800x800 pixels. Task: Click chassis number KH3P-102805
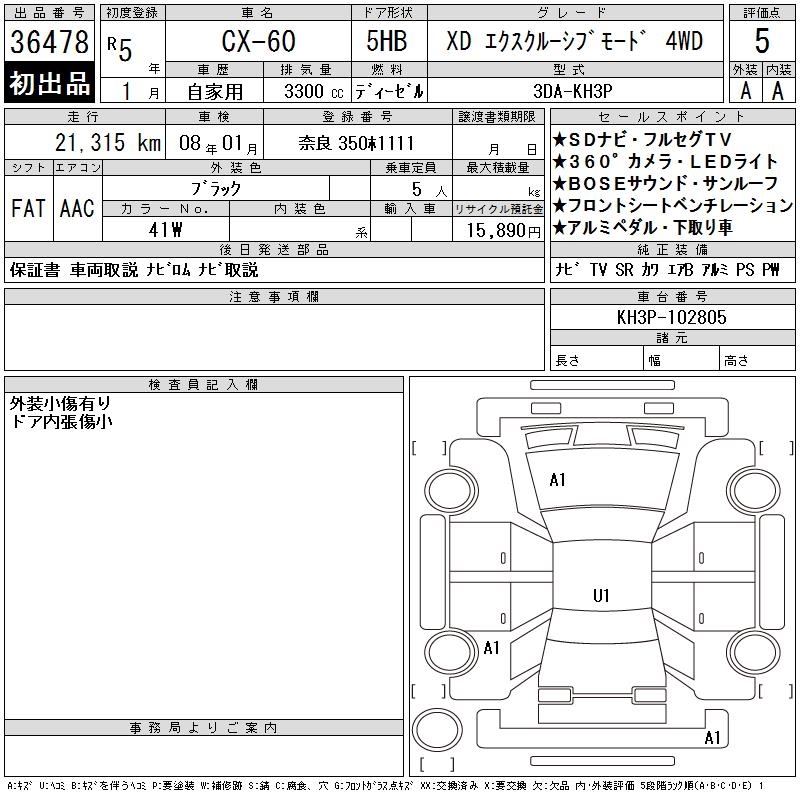(x=671, y=317)
